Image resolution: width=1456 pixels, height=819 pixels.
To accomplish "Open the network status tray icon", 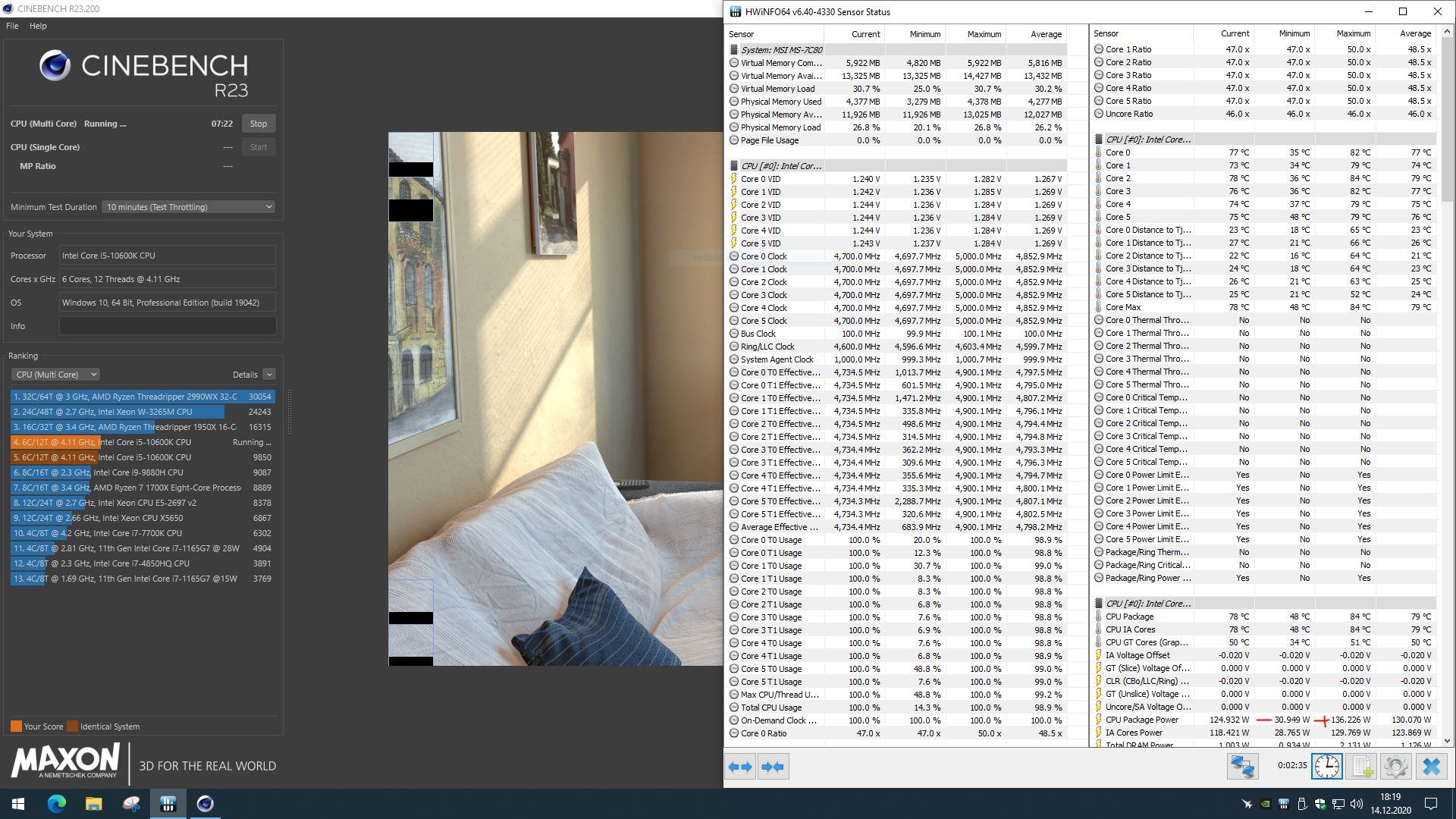I will pos(1338,804).
